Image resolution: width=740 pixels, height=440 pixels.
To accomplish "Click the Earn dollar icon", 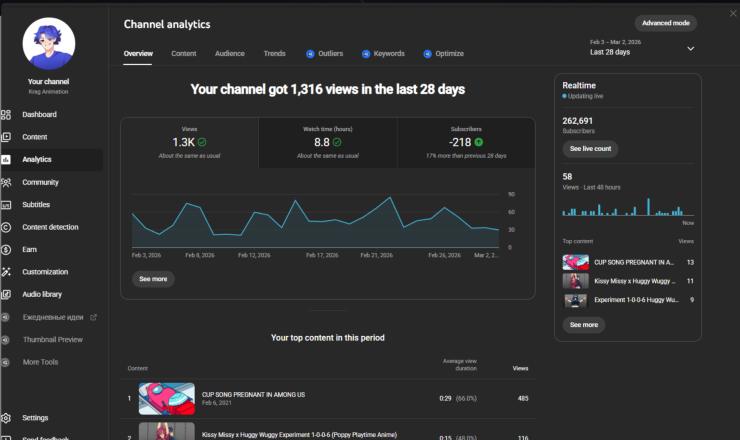I will (6, 249).
